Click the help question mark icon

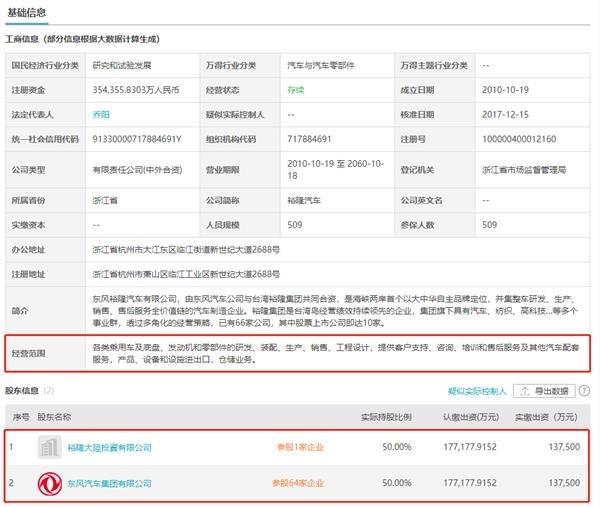[x=584, y=391]
